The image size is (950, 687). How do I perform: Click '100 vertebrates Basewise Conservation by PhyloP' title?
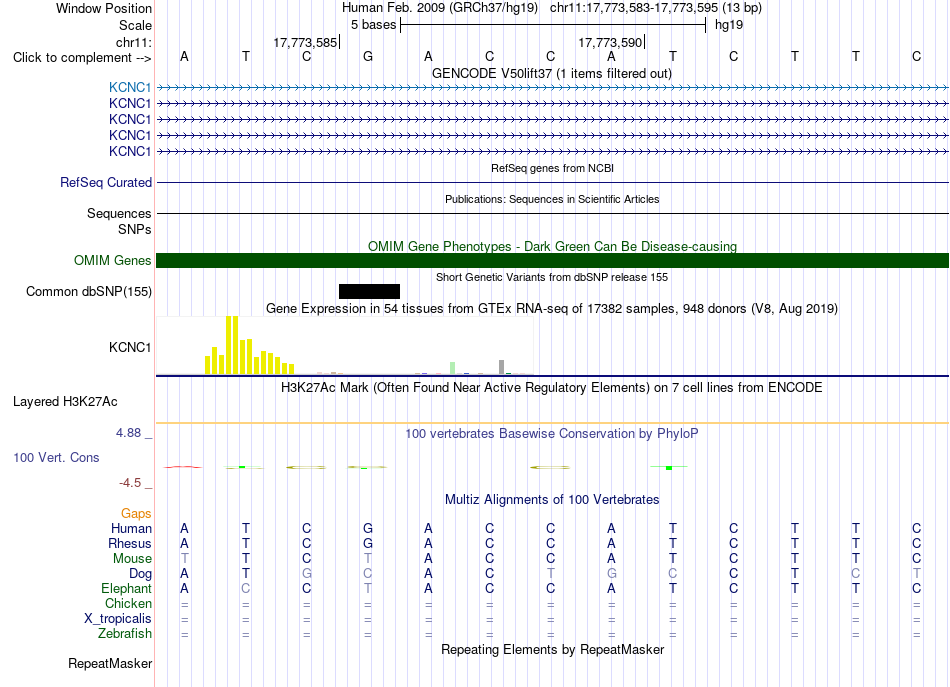[x=552, y=433]
